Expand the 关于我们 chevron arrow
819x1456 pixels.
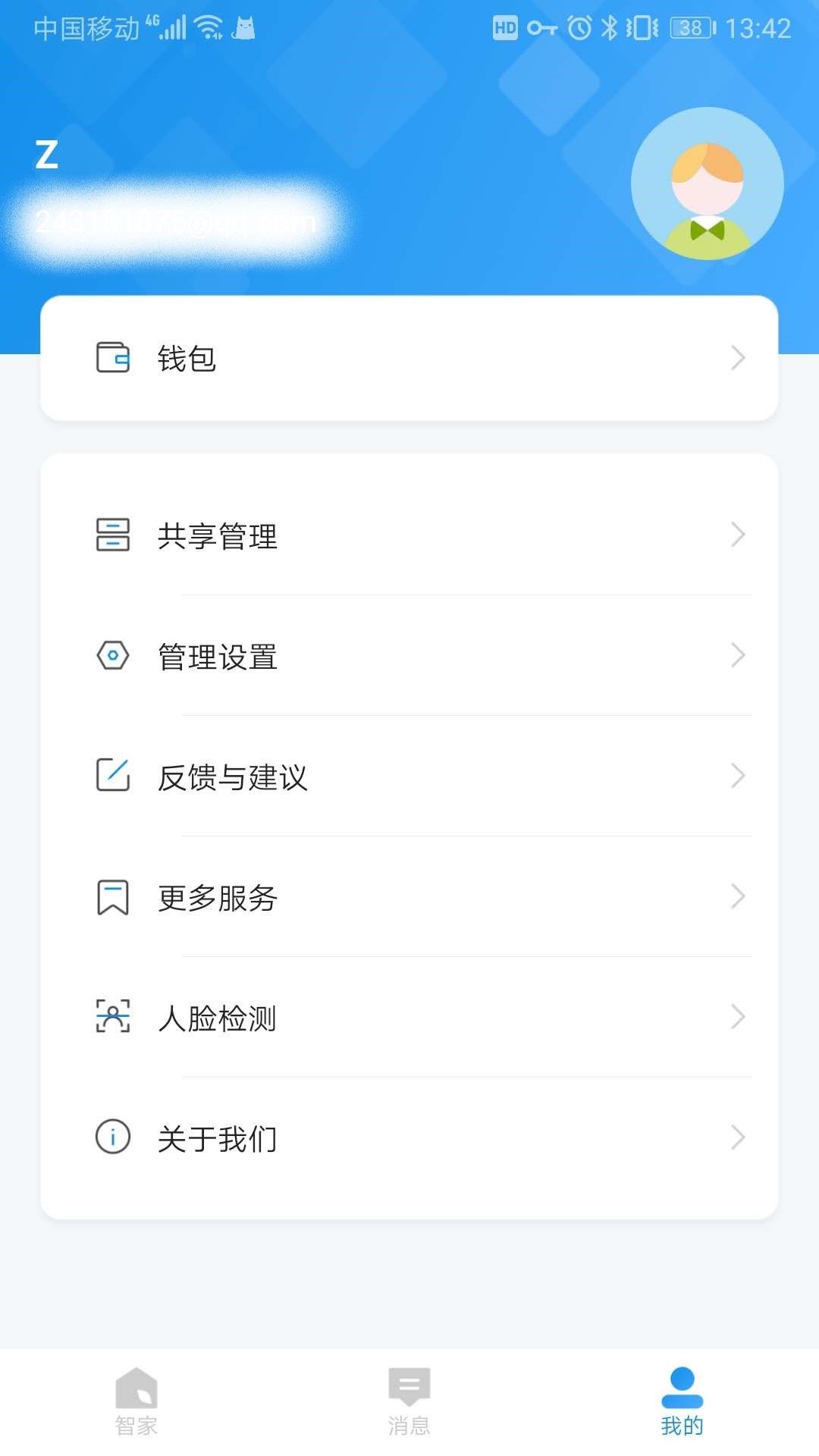click(x=737, y=1137)
